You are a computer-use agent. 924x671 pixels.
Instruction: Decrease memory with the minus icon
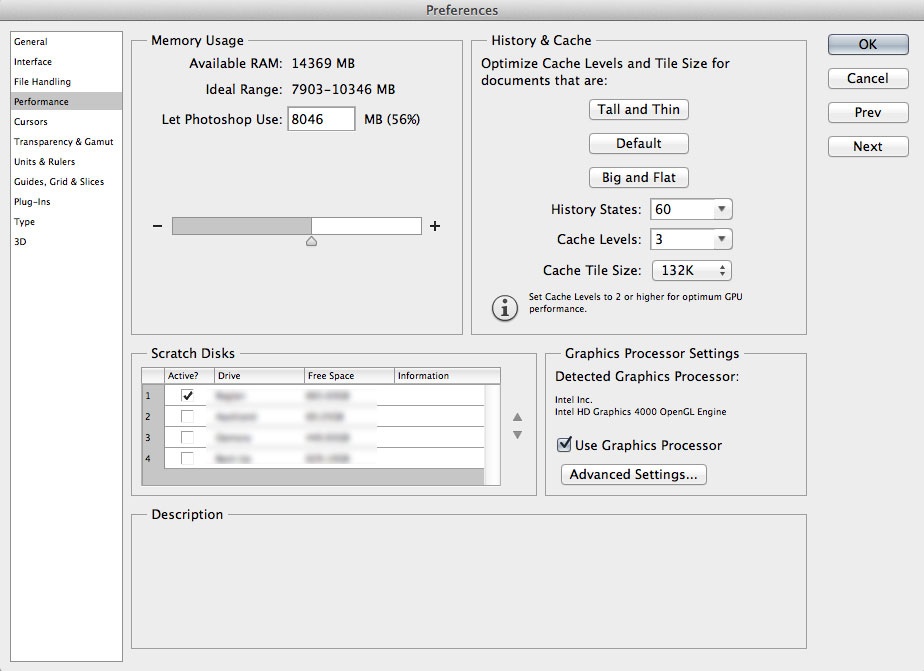(x=157, y=226)
